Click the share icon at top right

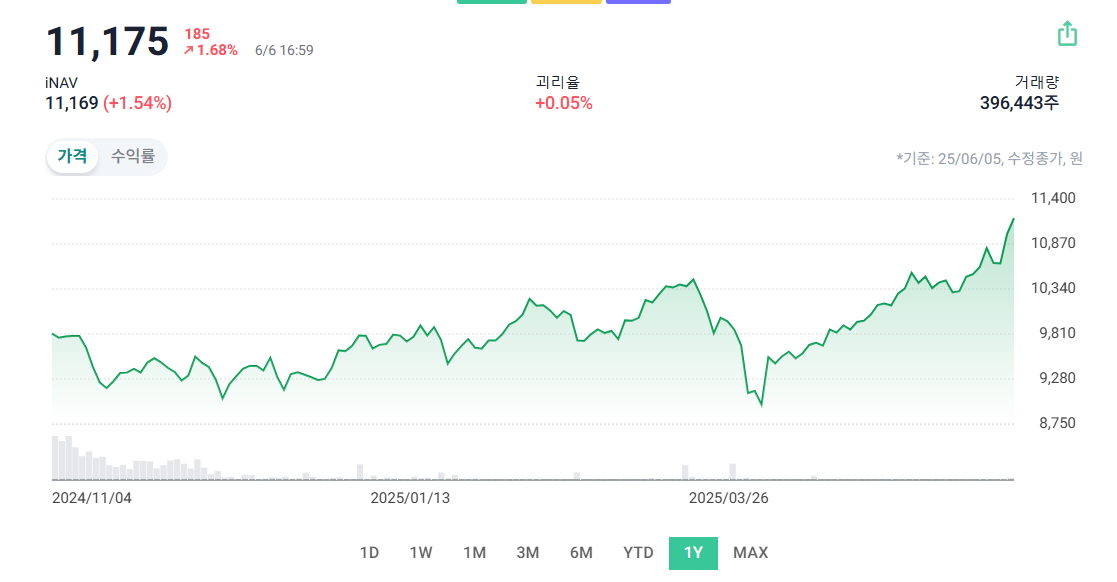1067,33
